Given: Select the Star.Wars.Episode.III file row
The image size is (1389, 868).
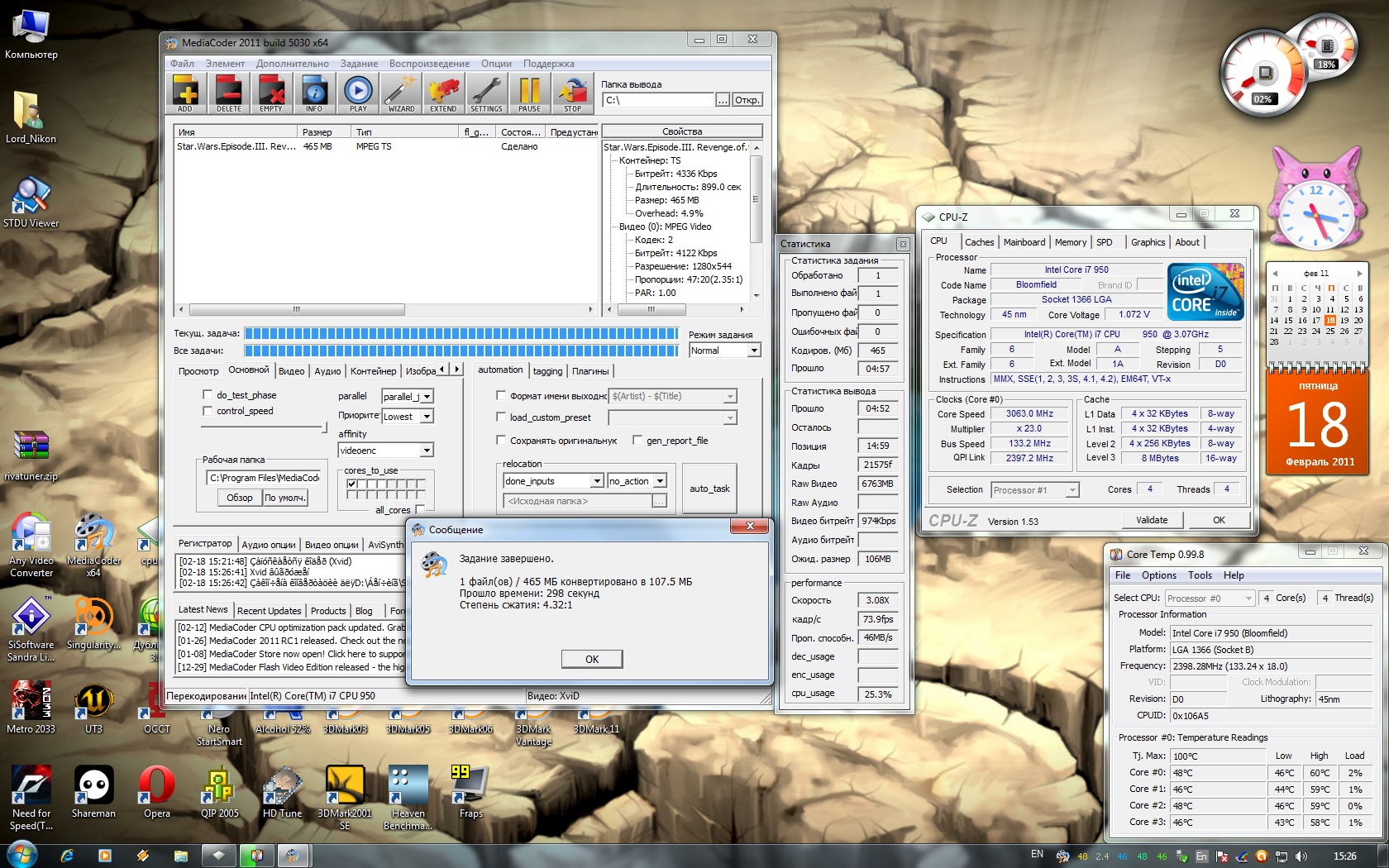Looking at the screenshot, I should tap(386, 146).
